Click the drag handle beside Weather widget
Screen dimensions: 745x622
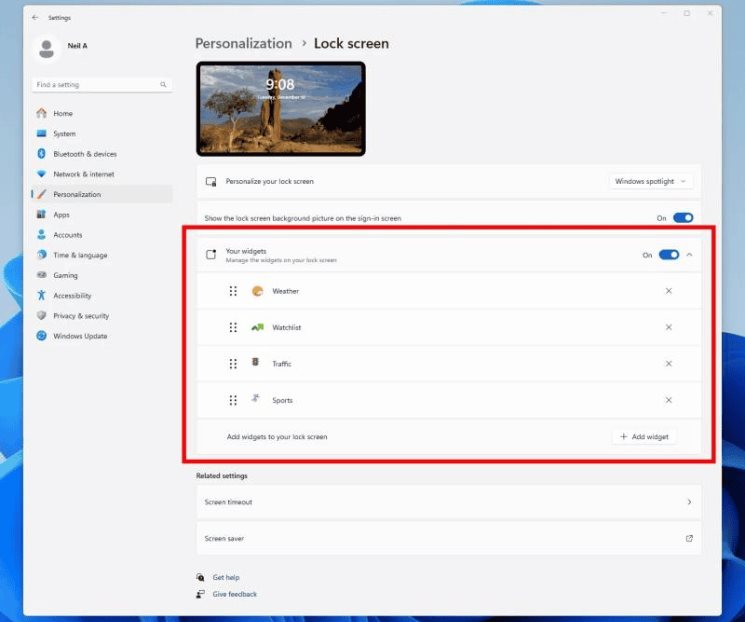tap(233, 291)
